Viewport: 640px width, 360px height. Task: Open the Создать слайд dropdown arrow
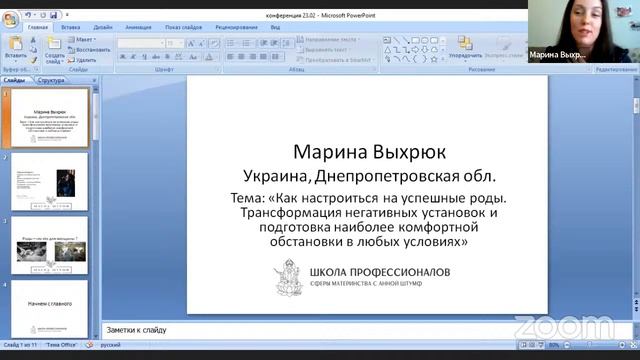(x=62, y=62)
